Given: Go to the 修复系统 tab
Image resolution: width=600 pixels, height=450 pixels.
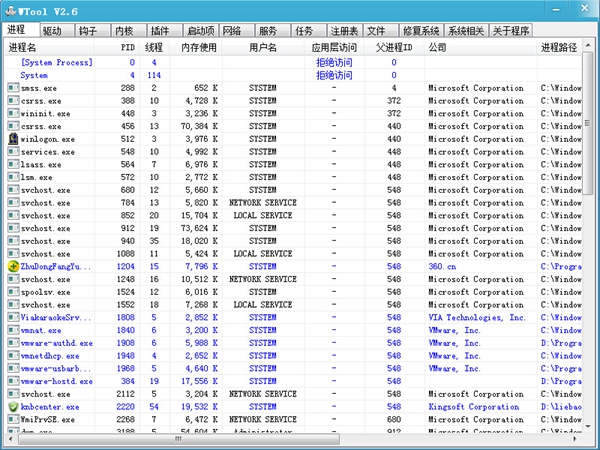Looking at the screenshot, I should pos(419,32).
